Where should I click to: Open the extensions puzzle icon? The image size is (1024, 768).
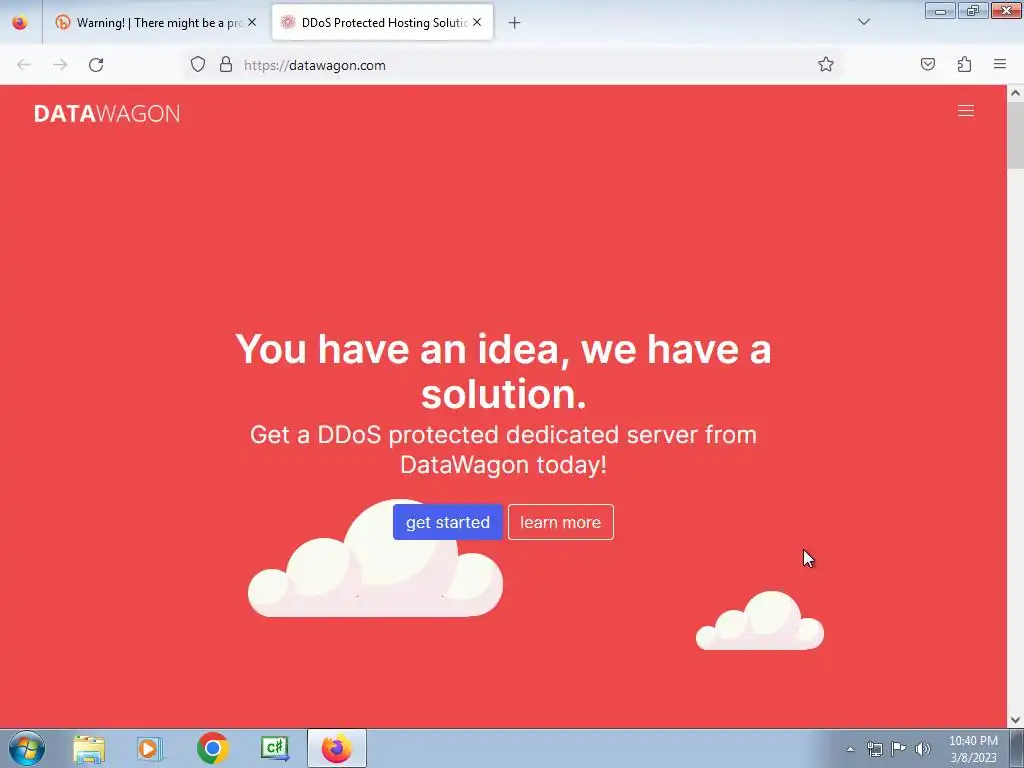pos(964,64)
